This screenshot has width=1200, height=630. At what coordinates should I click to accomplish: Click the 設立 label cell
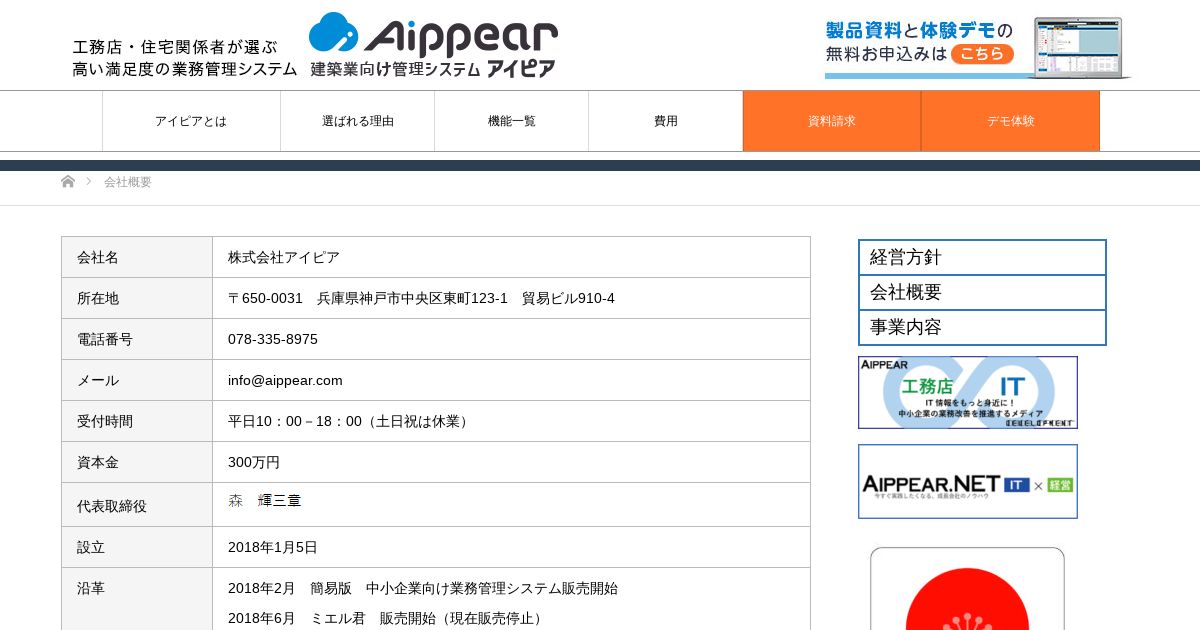(x=137, y=547)
